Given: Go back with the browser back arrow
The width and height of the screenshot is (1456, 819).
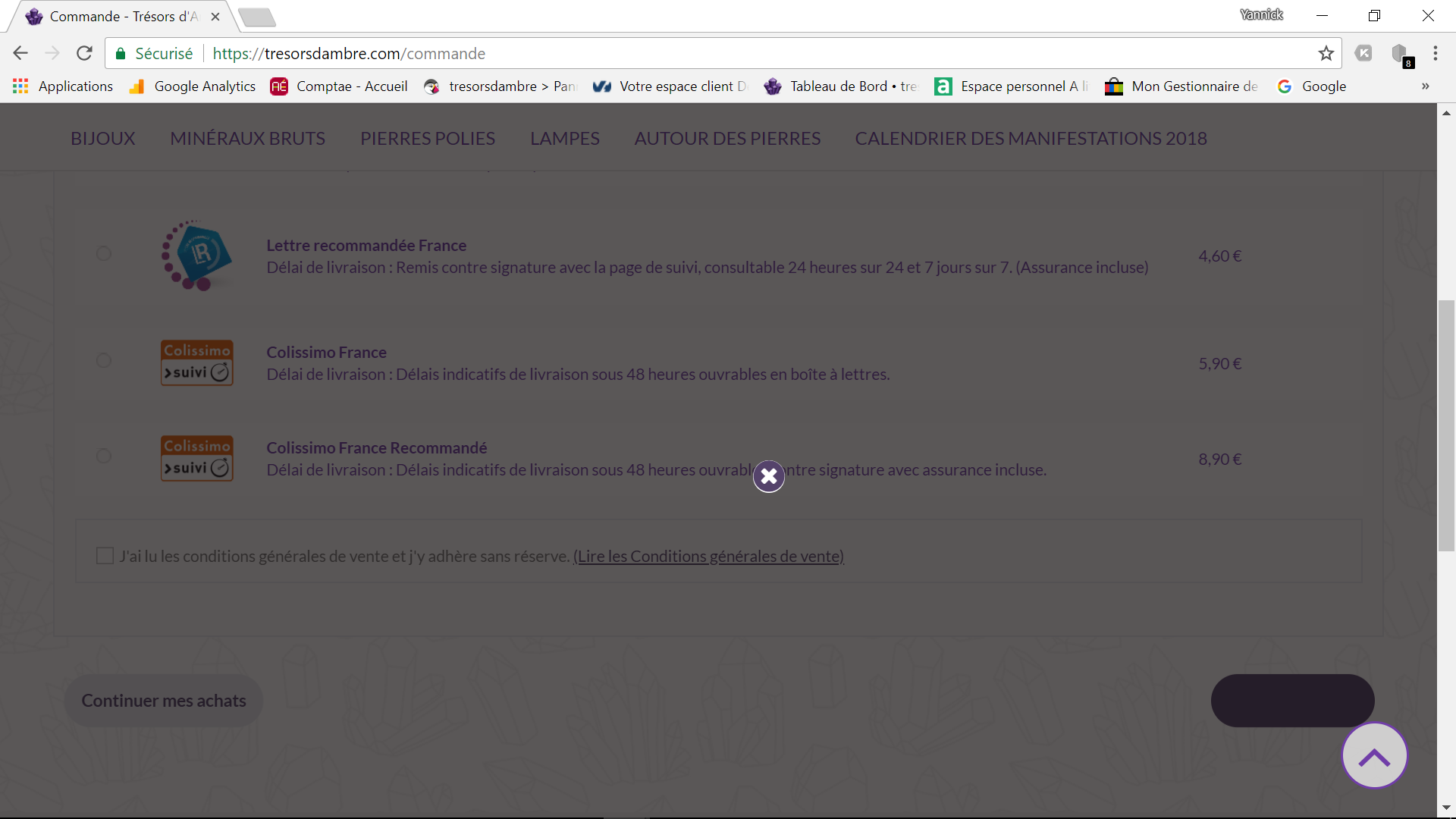Looking at the screenshot, I should (x=20, y=54).
